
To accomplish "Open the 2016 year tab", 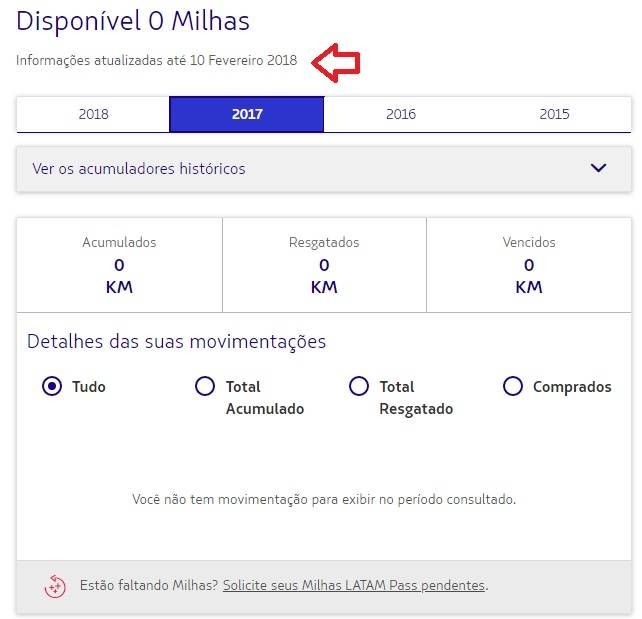I will coord(401,114).
